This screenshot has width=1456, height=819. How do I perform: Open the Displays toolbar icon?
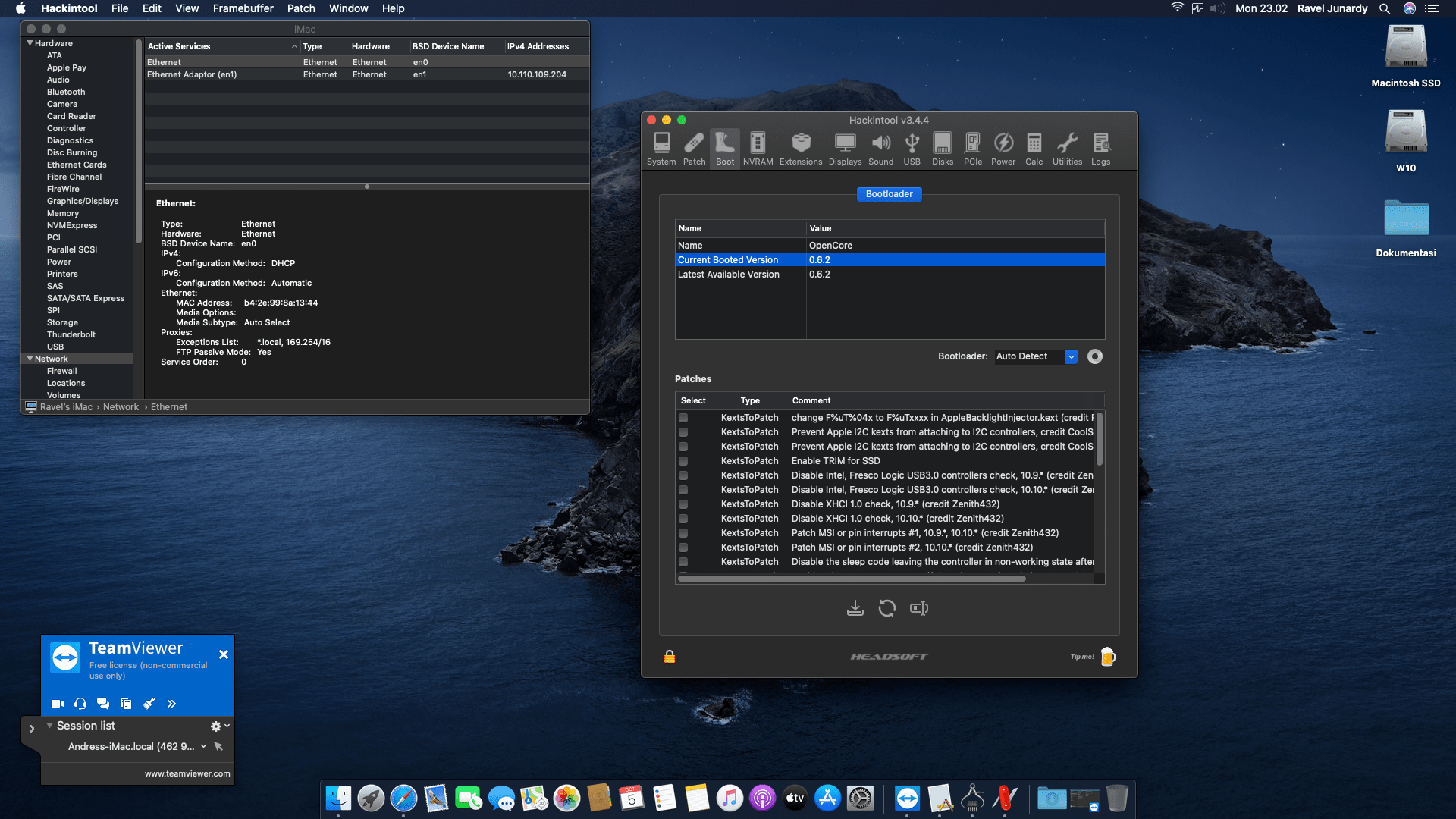point(845,149)
